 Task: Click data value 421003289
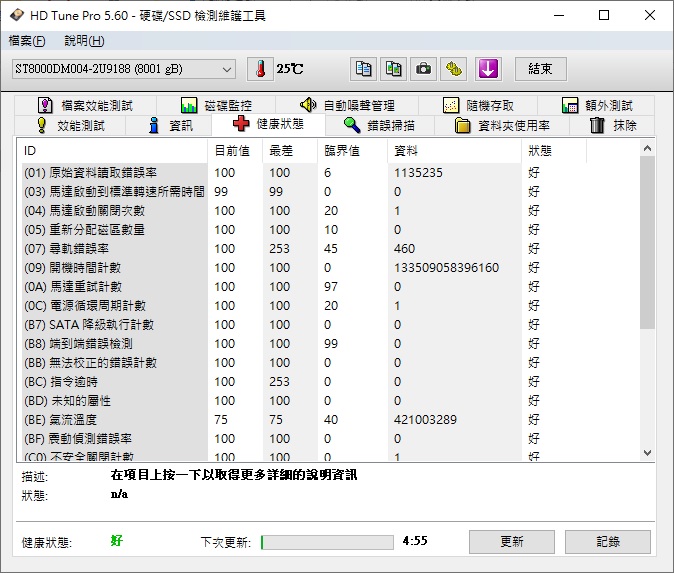click(x=426, y=420)
